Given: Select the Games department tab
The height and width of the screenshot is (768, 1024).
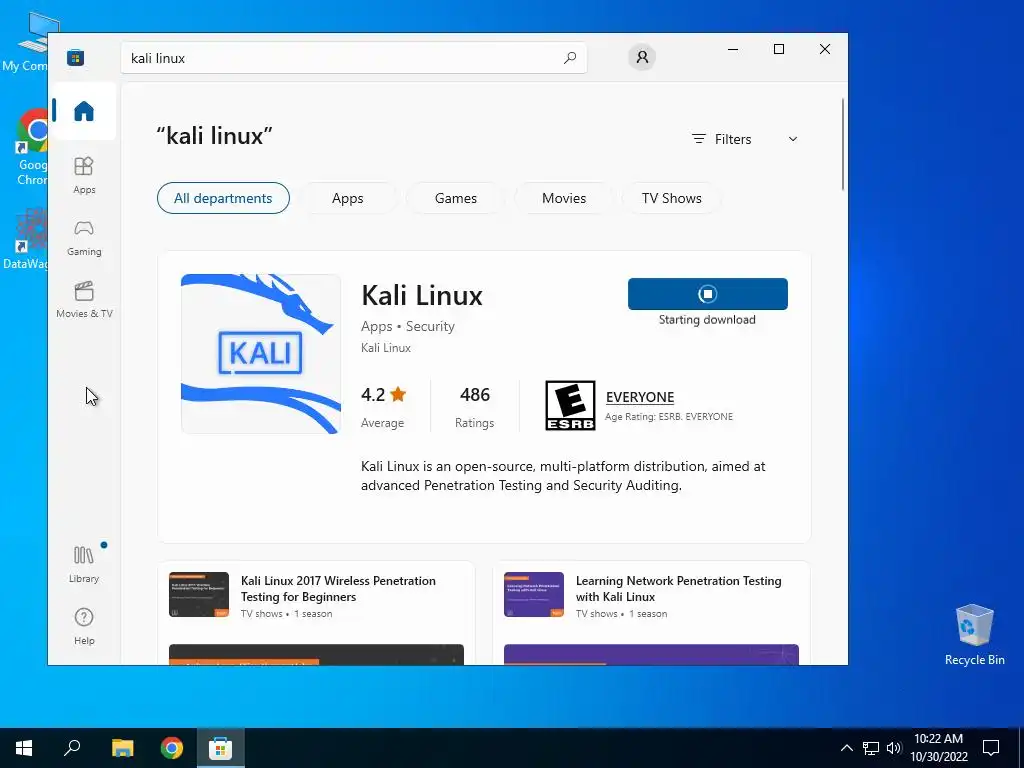Looking at the screenshot, I should (456, 198).
